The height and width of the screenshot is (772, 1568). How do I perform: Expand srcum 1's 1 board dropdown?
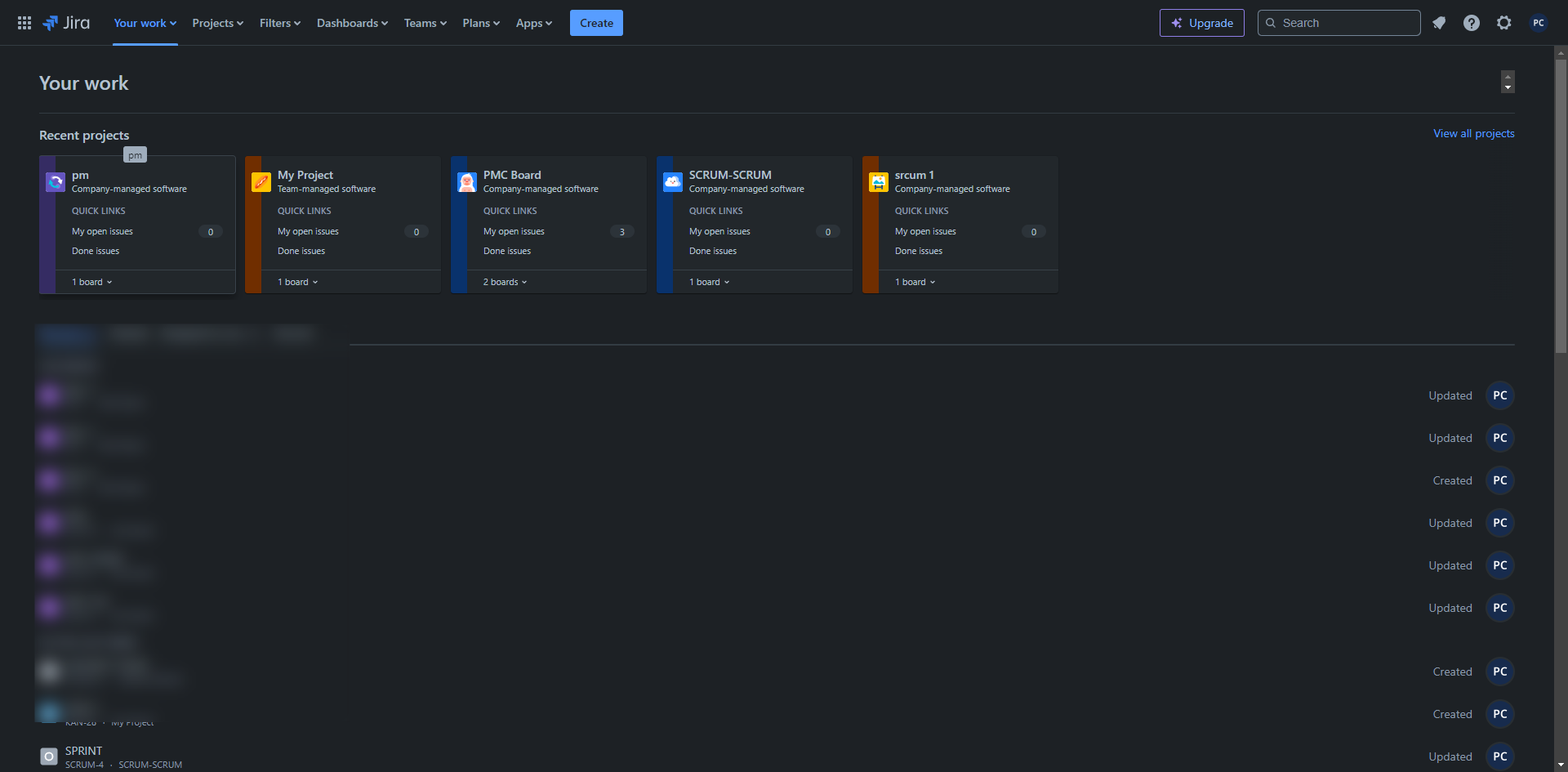coord(915,282)
